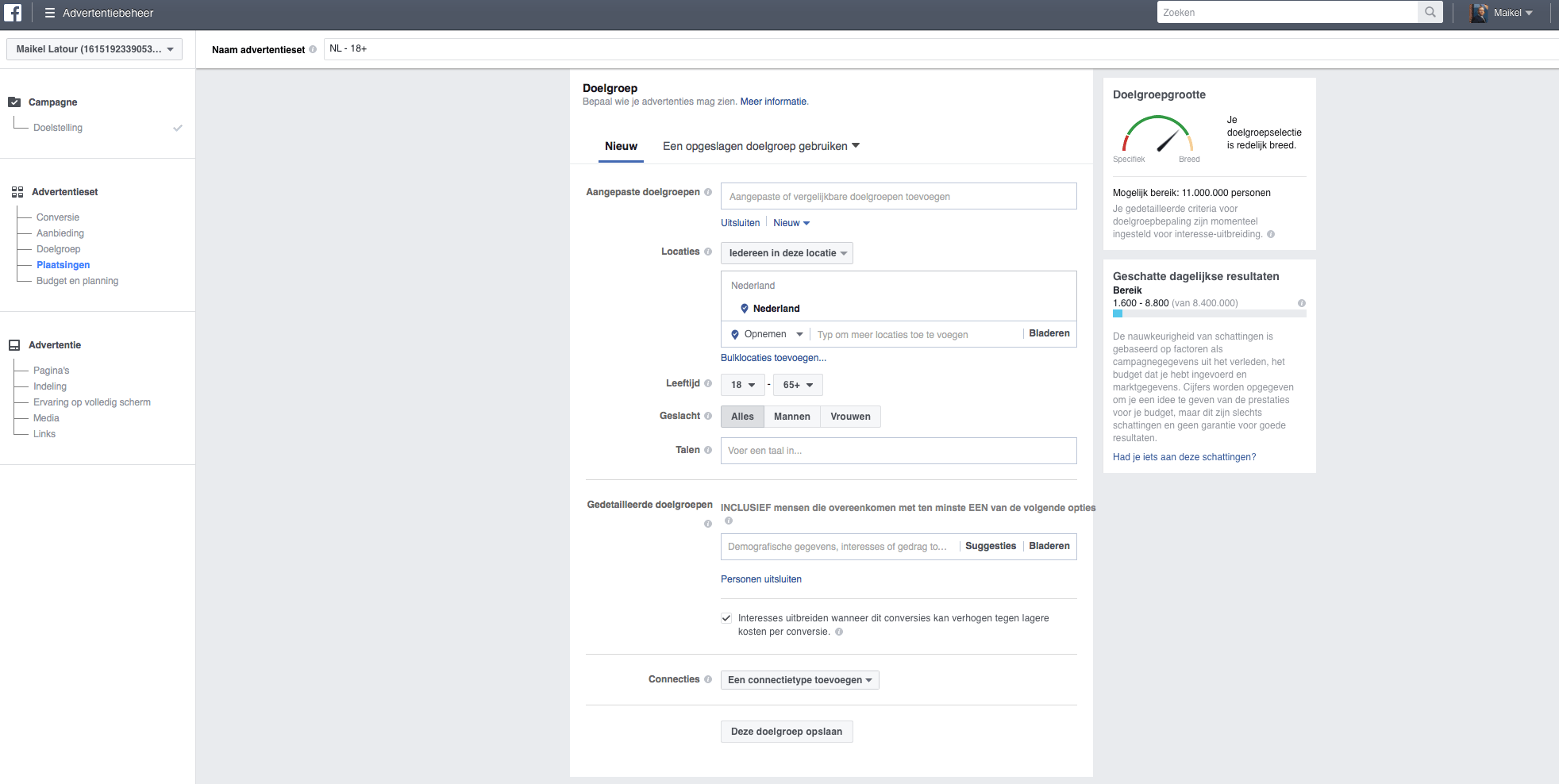Open the Opnemen location dropdown

click(767, 334)
